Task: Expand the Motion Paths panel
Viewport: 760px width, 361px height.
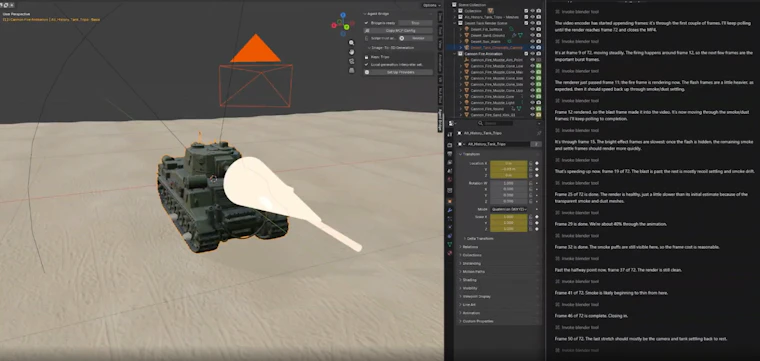Action: point(473,271)
